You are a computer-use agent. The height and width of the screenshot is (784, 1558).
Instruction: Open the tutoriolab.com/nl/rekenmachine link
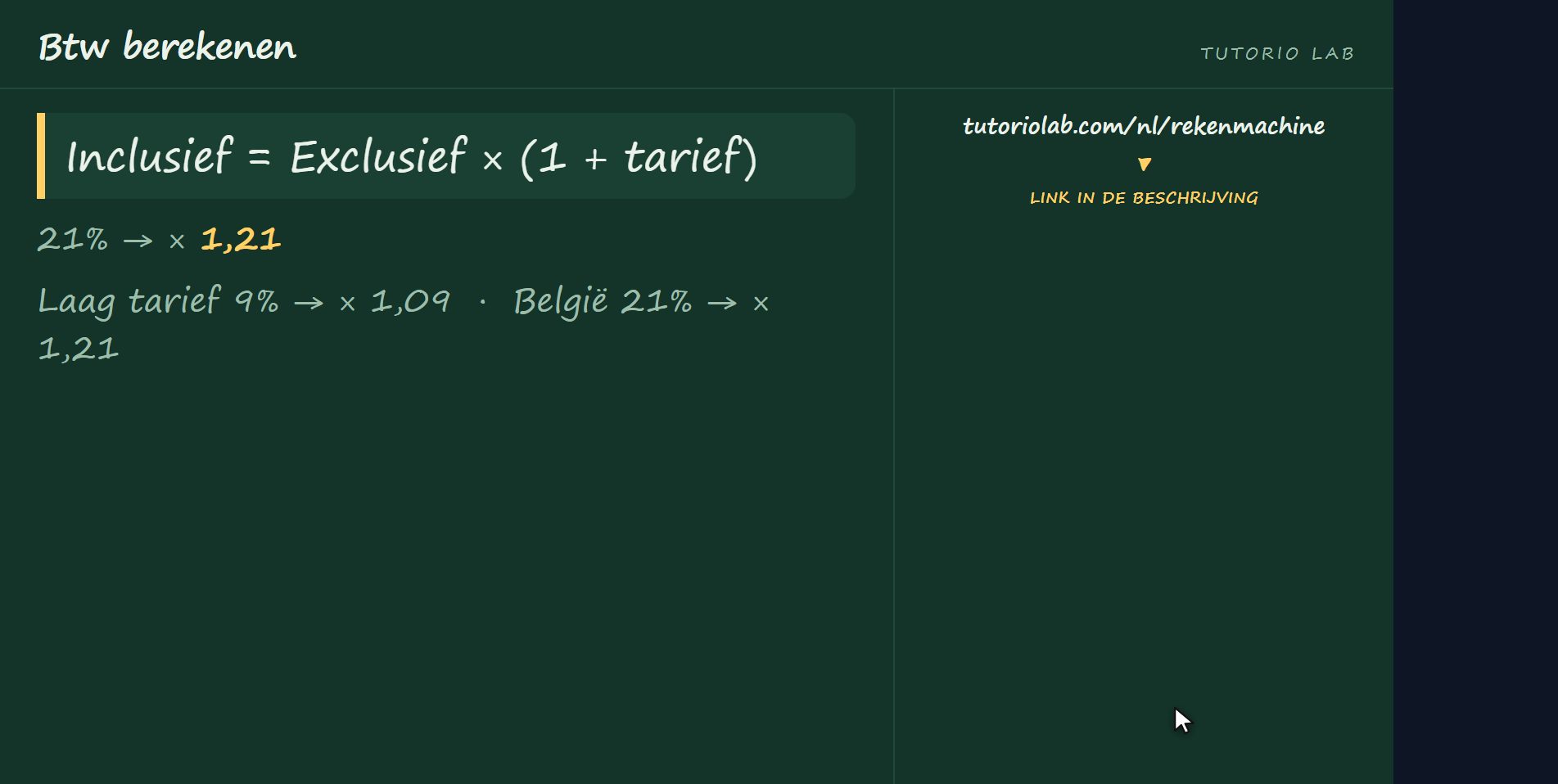1144,126
